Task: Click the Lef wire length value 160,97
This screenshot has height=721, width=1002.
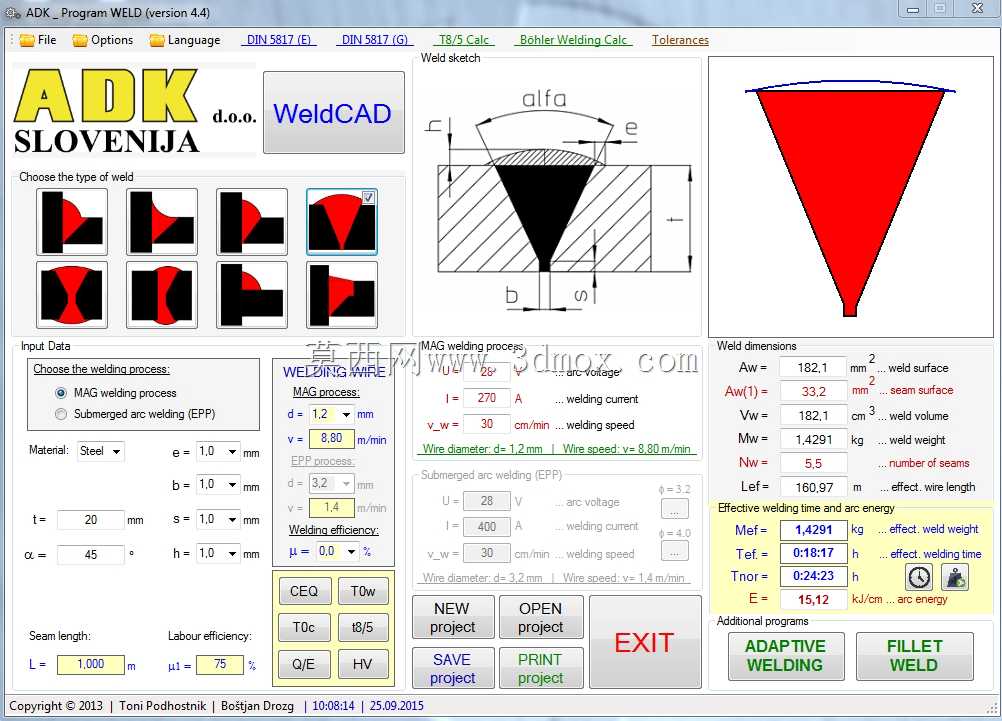Action: click(x=812, y=487)
